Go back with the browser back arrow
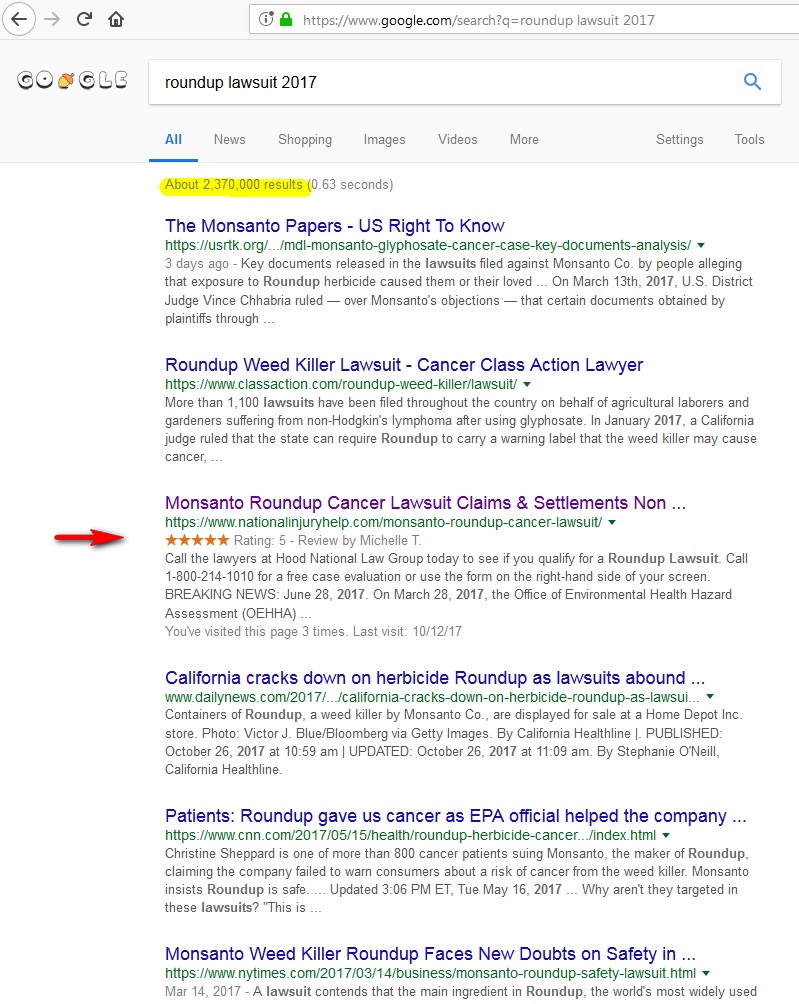This screenshot has height=1004, width=799. [19, 19]
